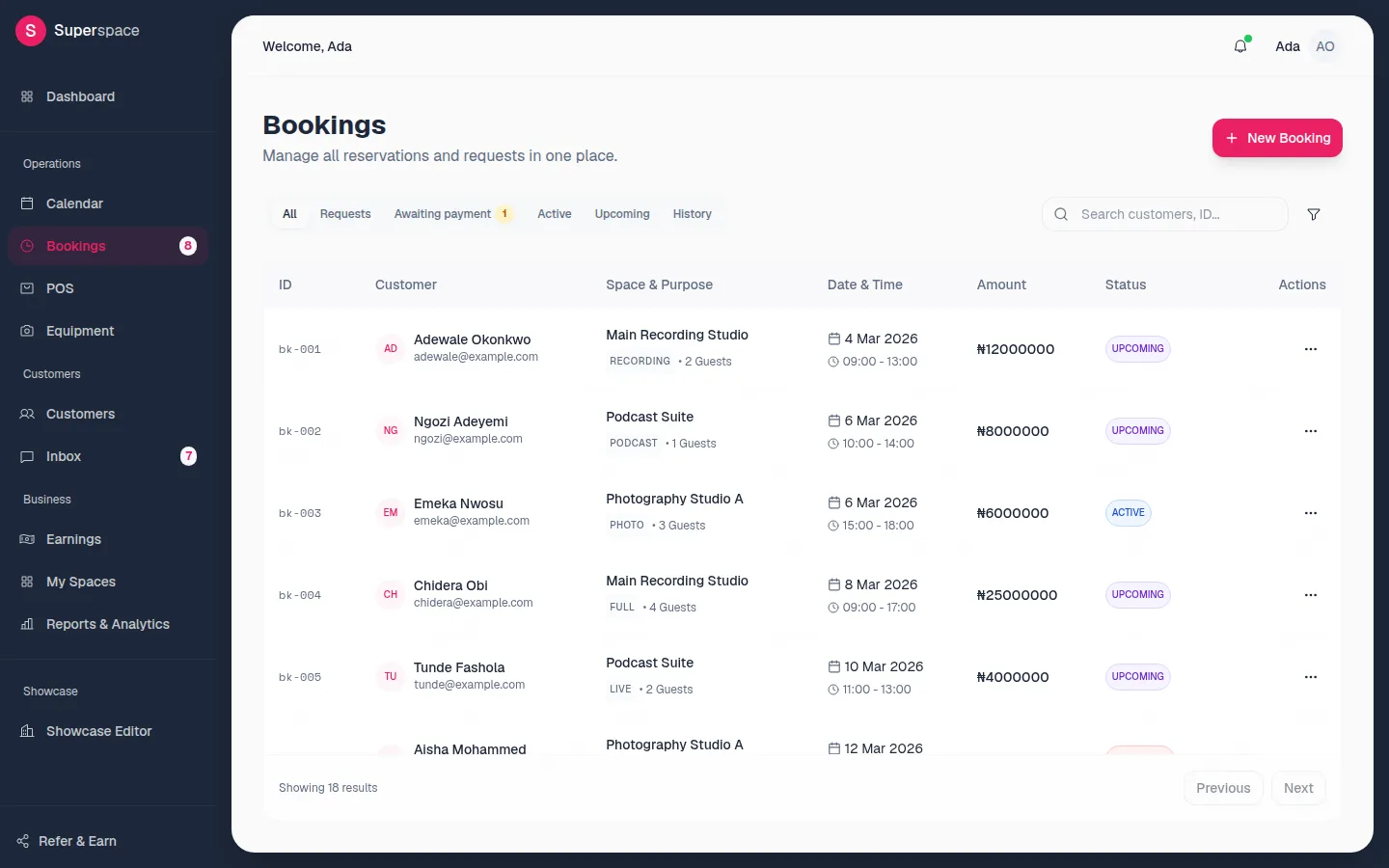The width and height of the screenshot is (1389, 868).
Task: Click the Dashboard grid icon in sidebar
Action: pos(27,96)
